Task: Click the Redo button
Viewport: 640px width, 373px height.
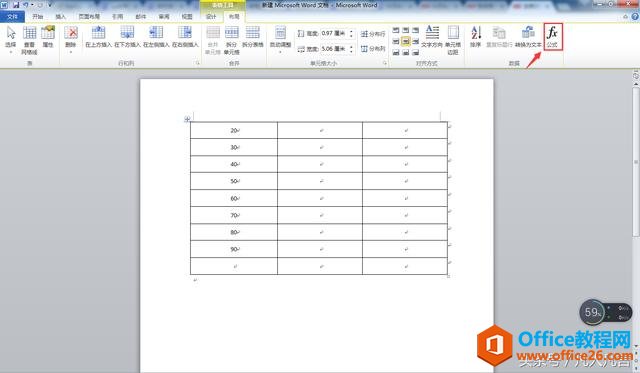Action: click(40, 5)
